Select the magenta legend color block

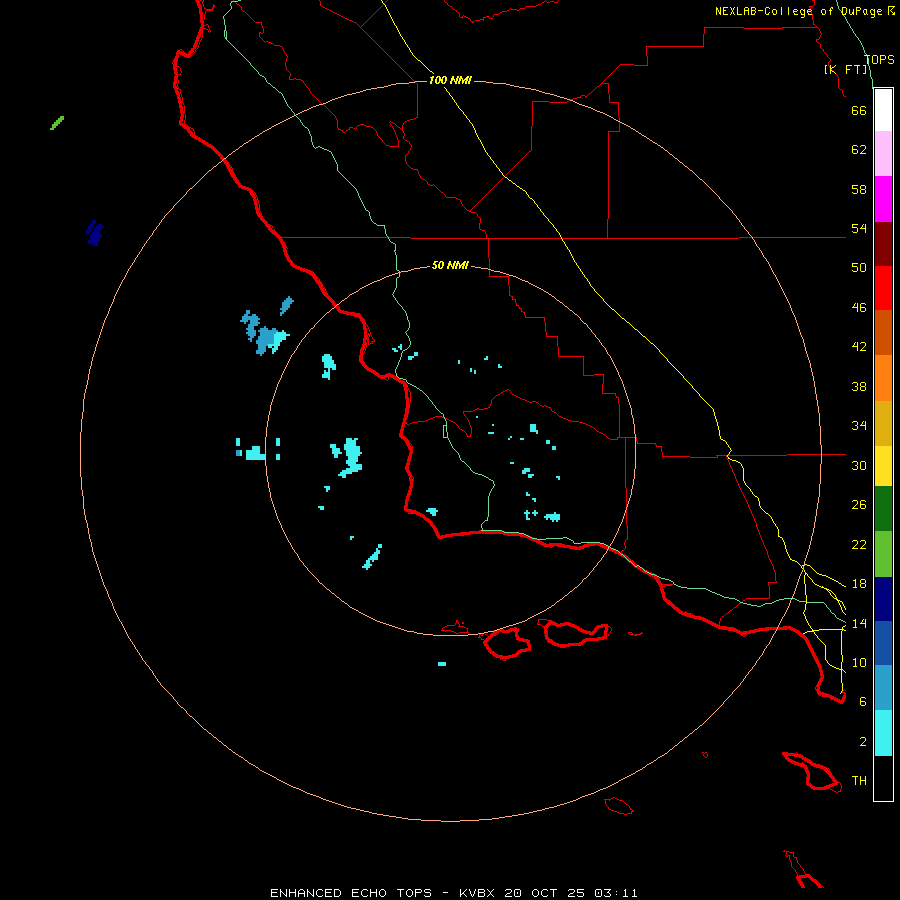(883, 199)
